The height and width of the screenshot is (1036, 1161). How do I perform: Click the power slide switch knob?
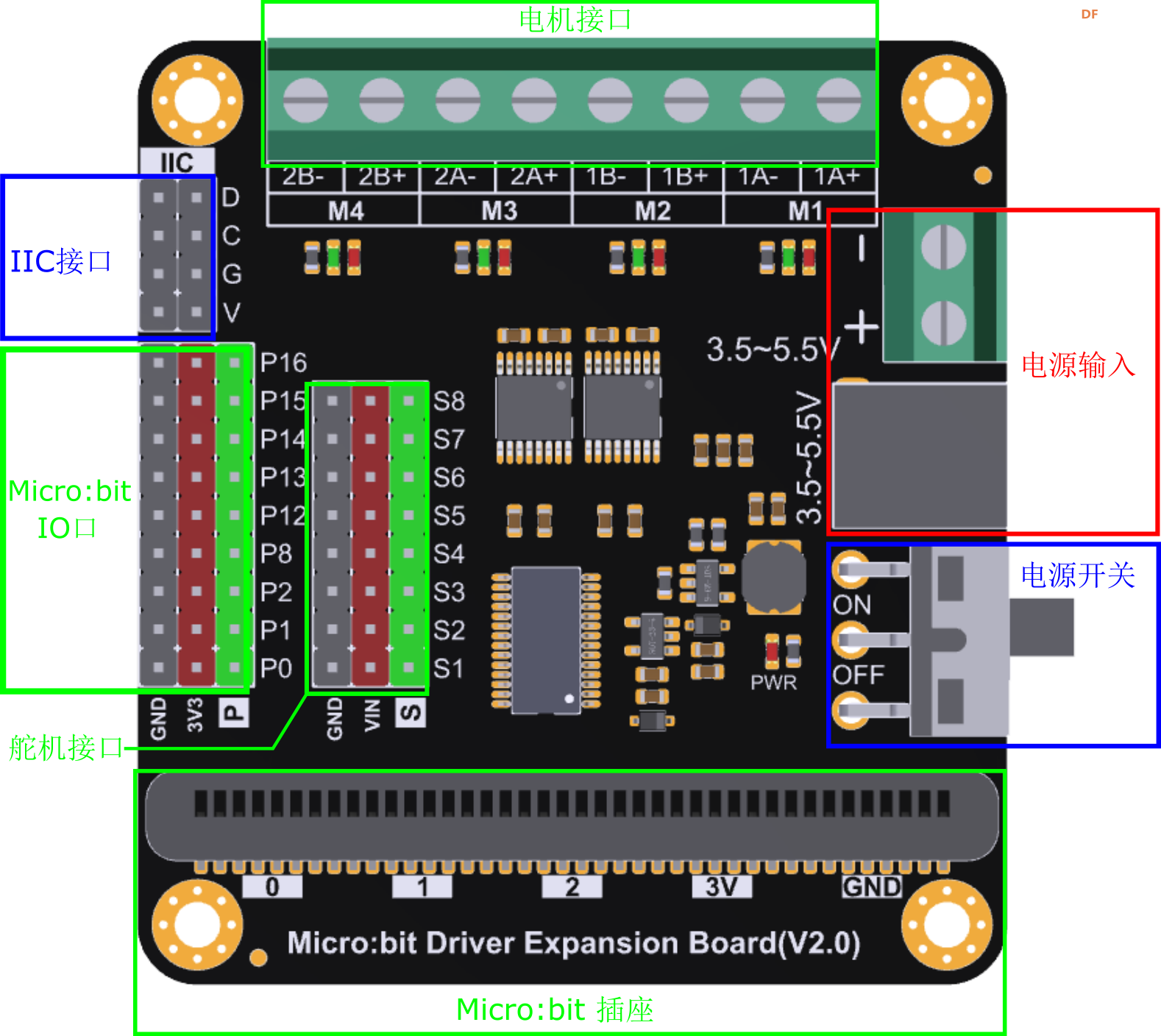(x=1043, y=627)
